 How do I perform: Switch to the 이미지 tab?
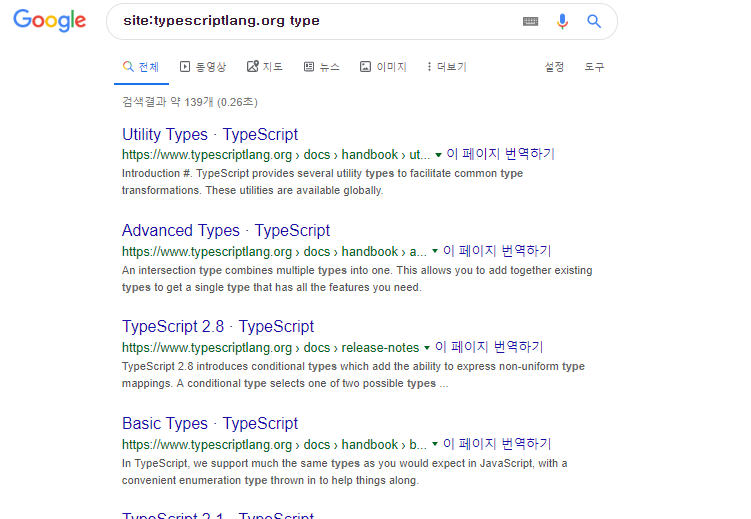(383, 67)
